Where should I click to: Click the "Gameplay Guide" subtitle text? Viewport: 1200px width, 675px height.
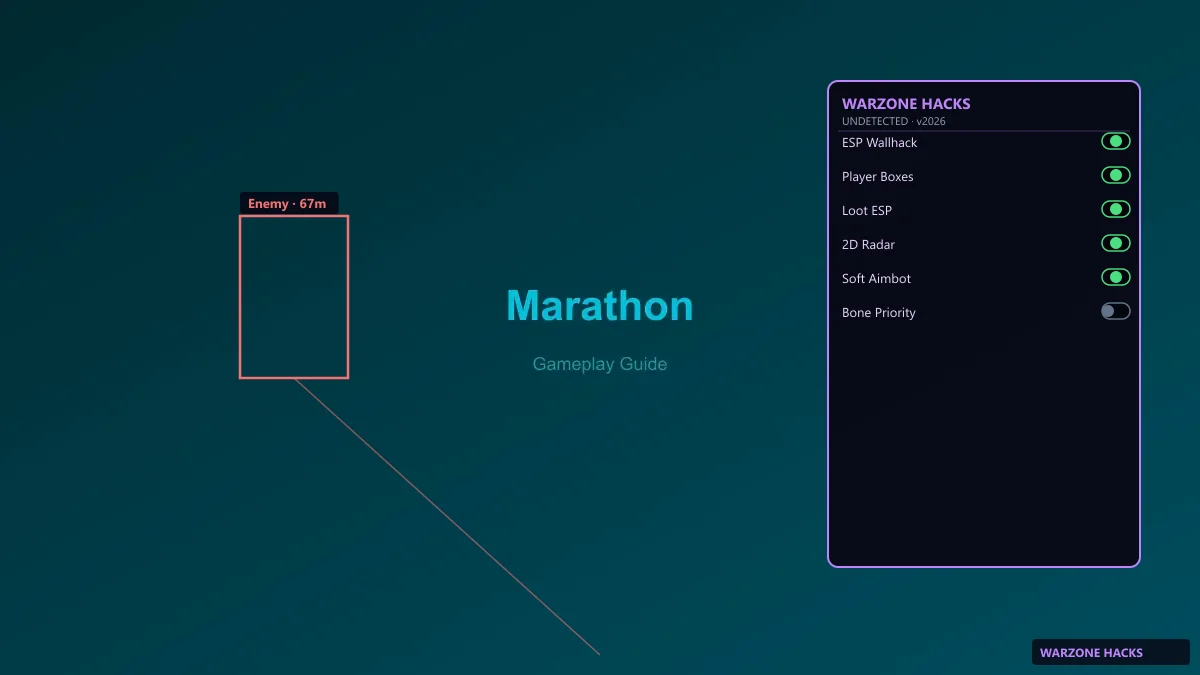tap(599, 364)
